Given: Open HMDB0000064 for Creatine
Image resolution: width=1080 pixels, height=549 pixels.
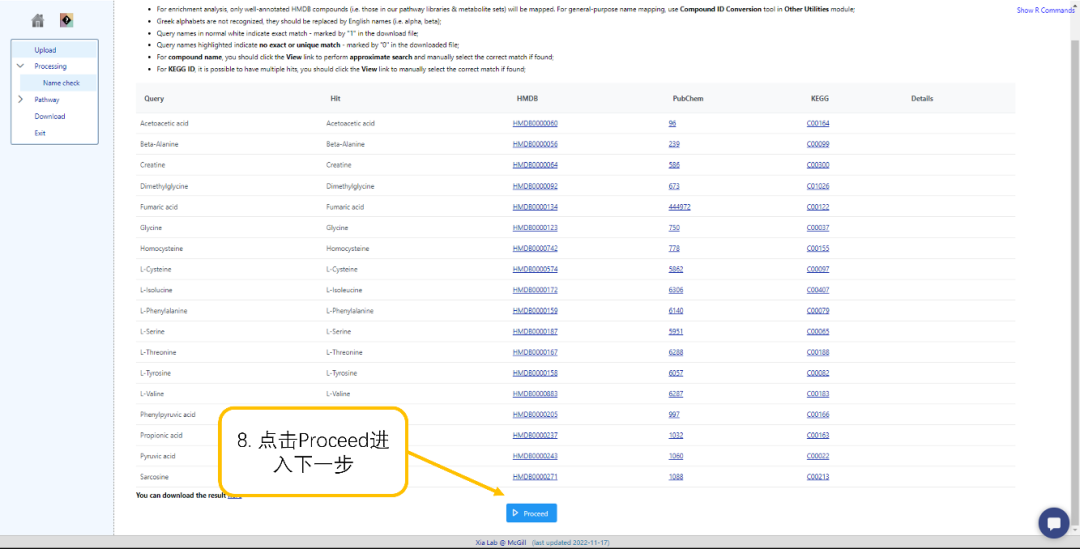Looking at the screenshot, I should pos(535,165).
